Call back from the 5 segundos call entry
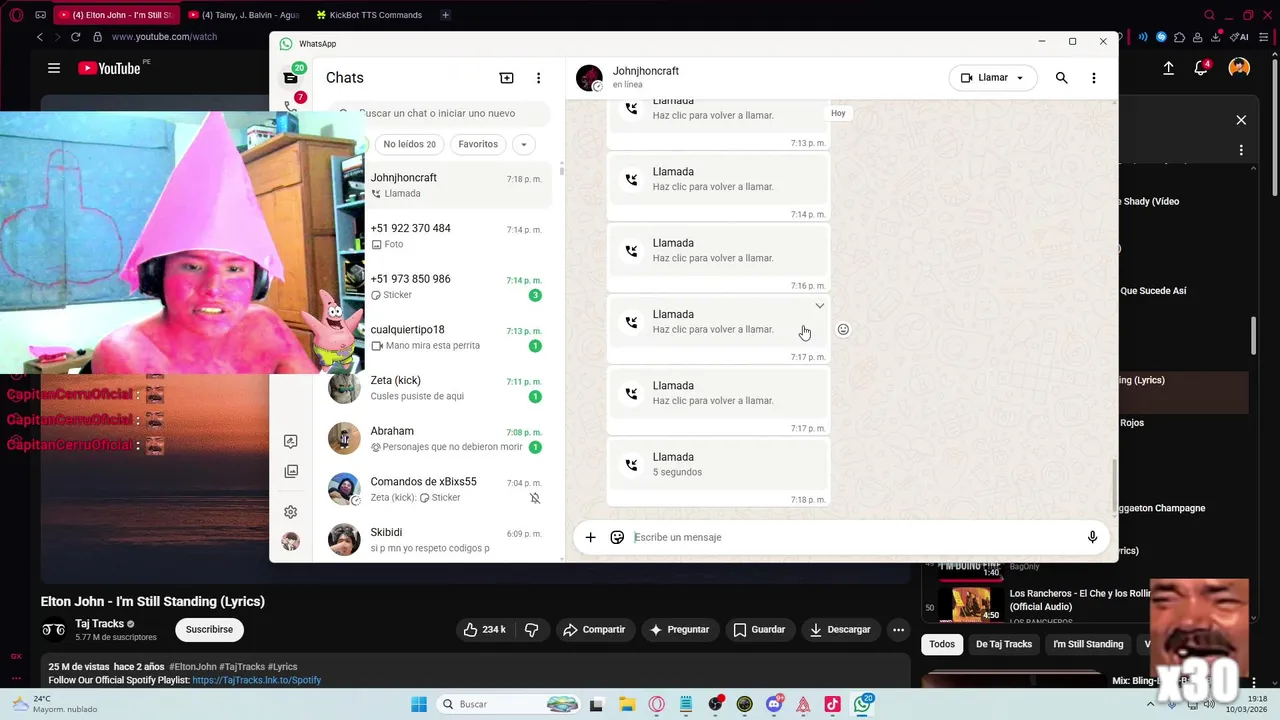Image resolution: width=1280 pixels, height=720 pixels. click(x=718, y=465)
